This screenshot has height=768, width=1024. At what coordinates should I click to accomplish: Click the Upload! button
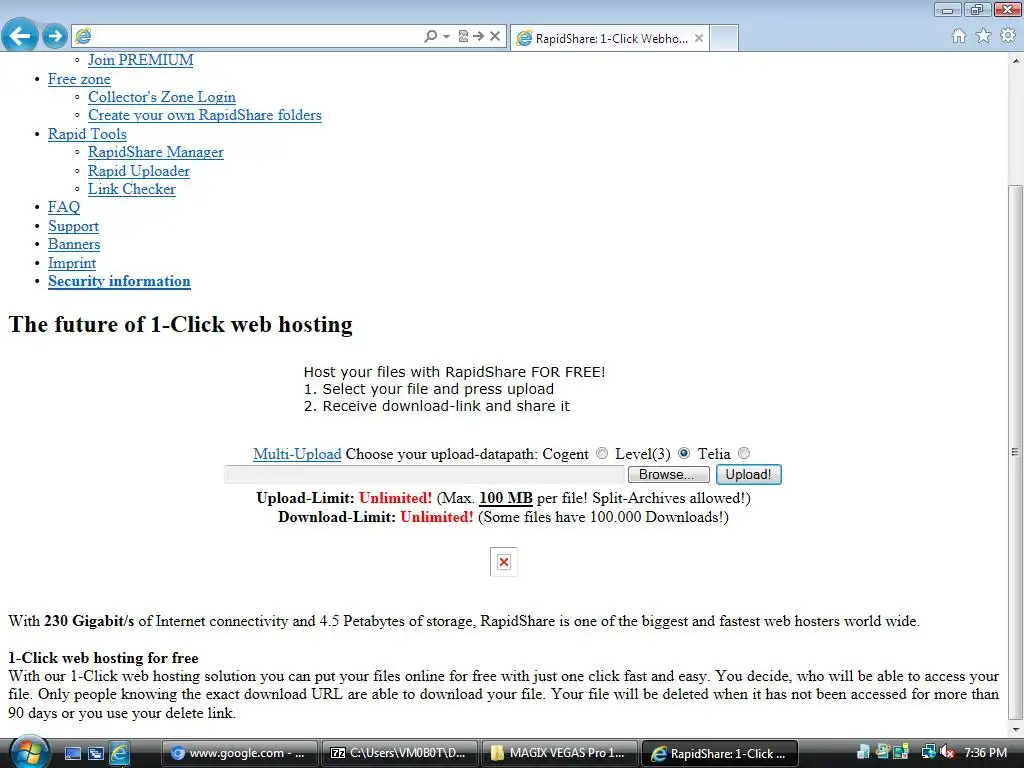tap(748, 475)
